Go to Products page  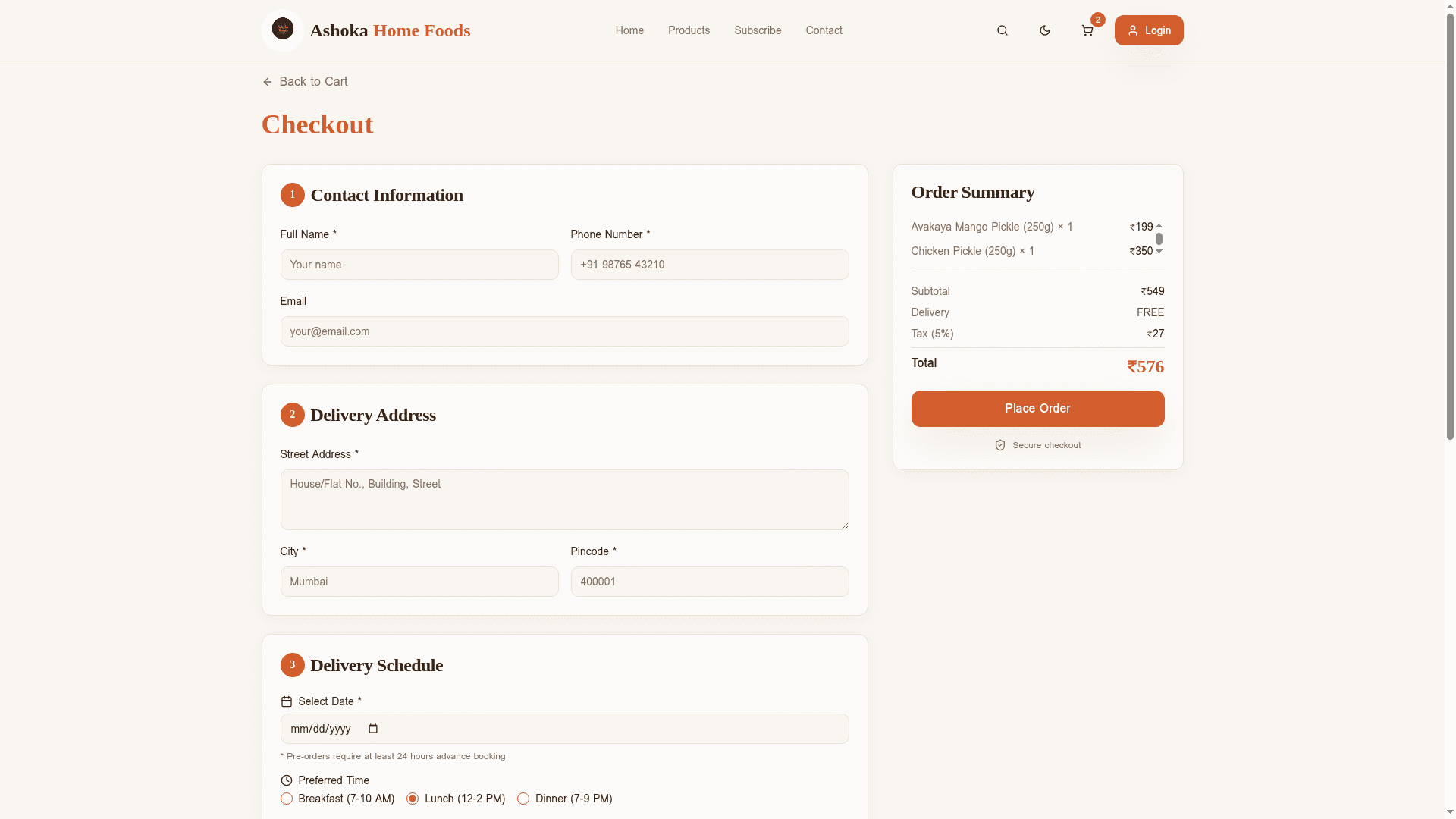click(689, 30)
